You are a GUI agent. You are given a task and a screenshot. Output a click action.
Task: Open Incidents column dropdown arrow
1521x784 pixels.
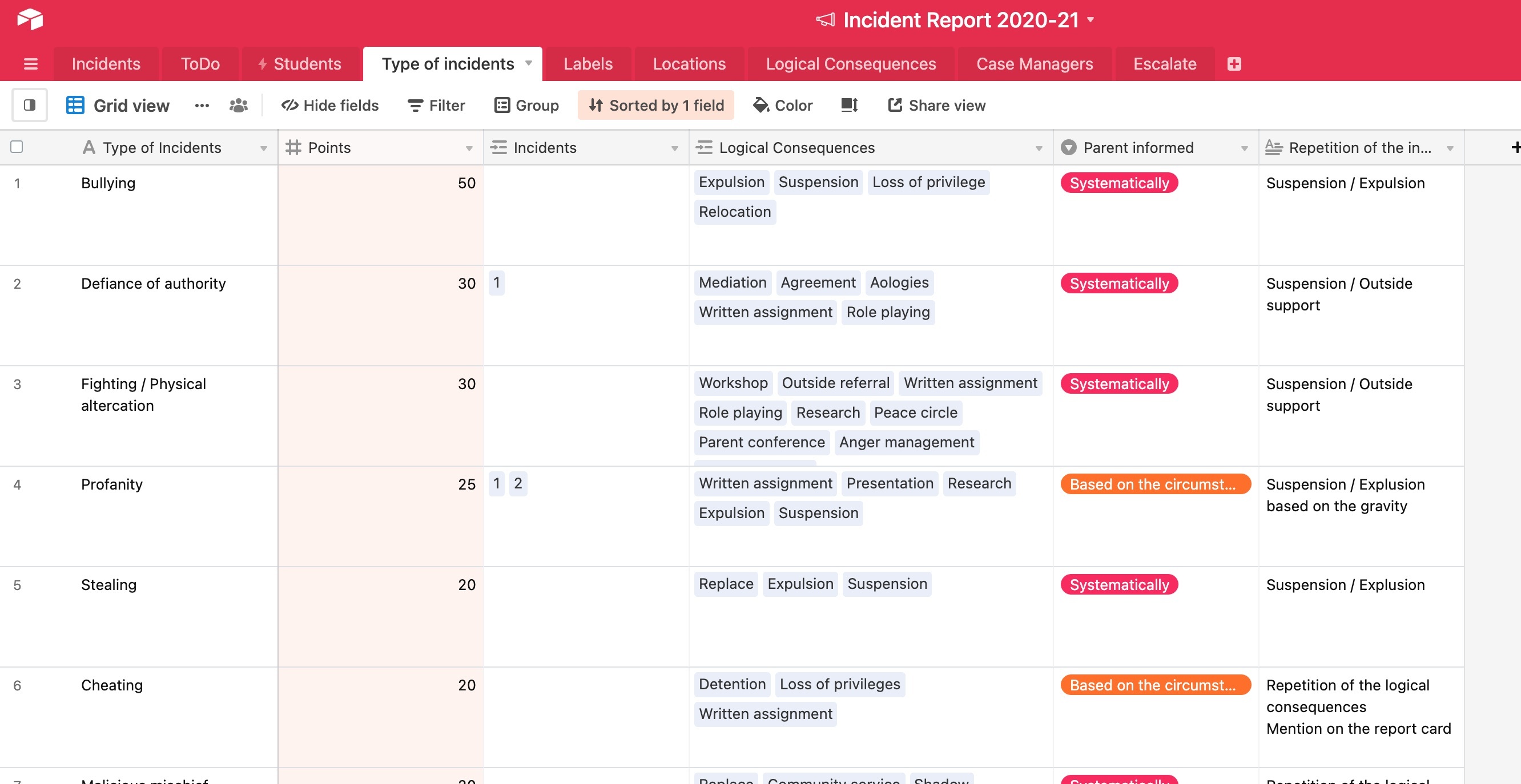tap(675, 149)
